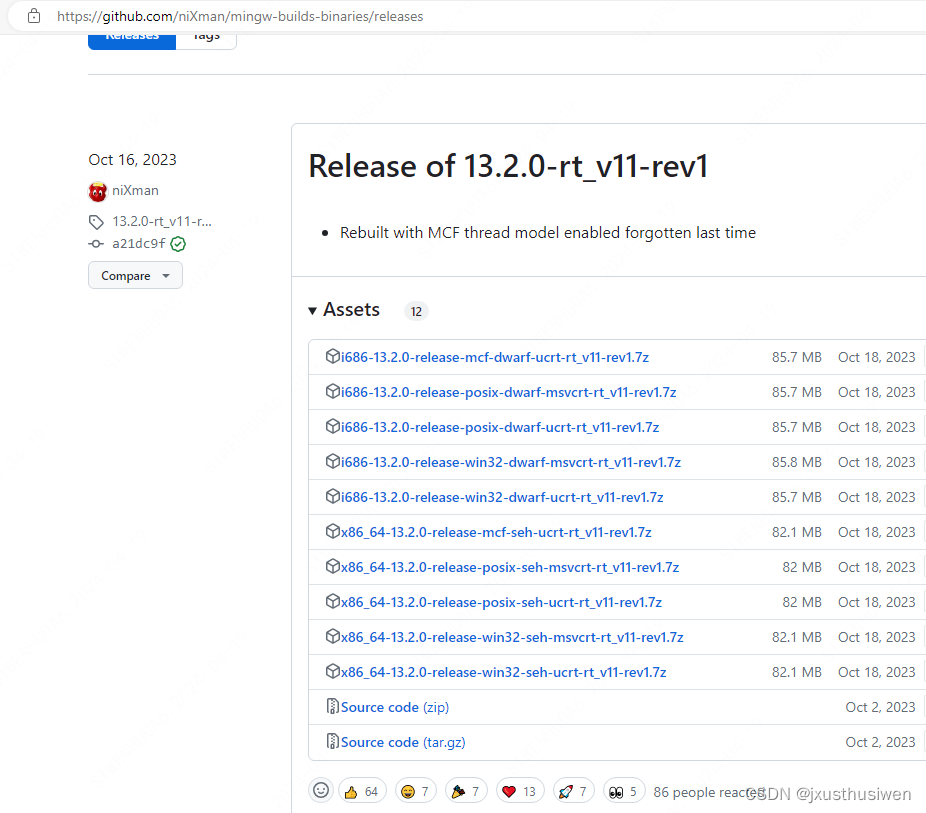The height and width of the screenshot is (813, 926).
Task: Click the 12 assets counter badge
Action: [415, 311]
